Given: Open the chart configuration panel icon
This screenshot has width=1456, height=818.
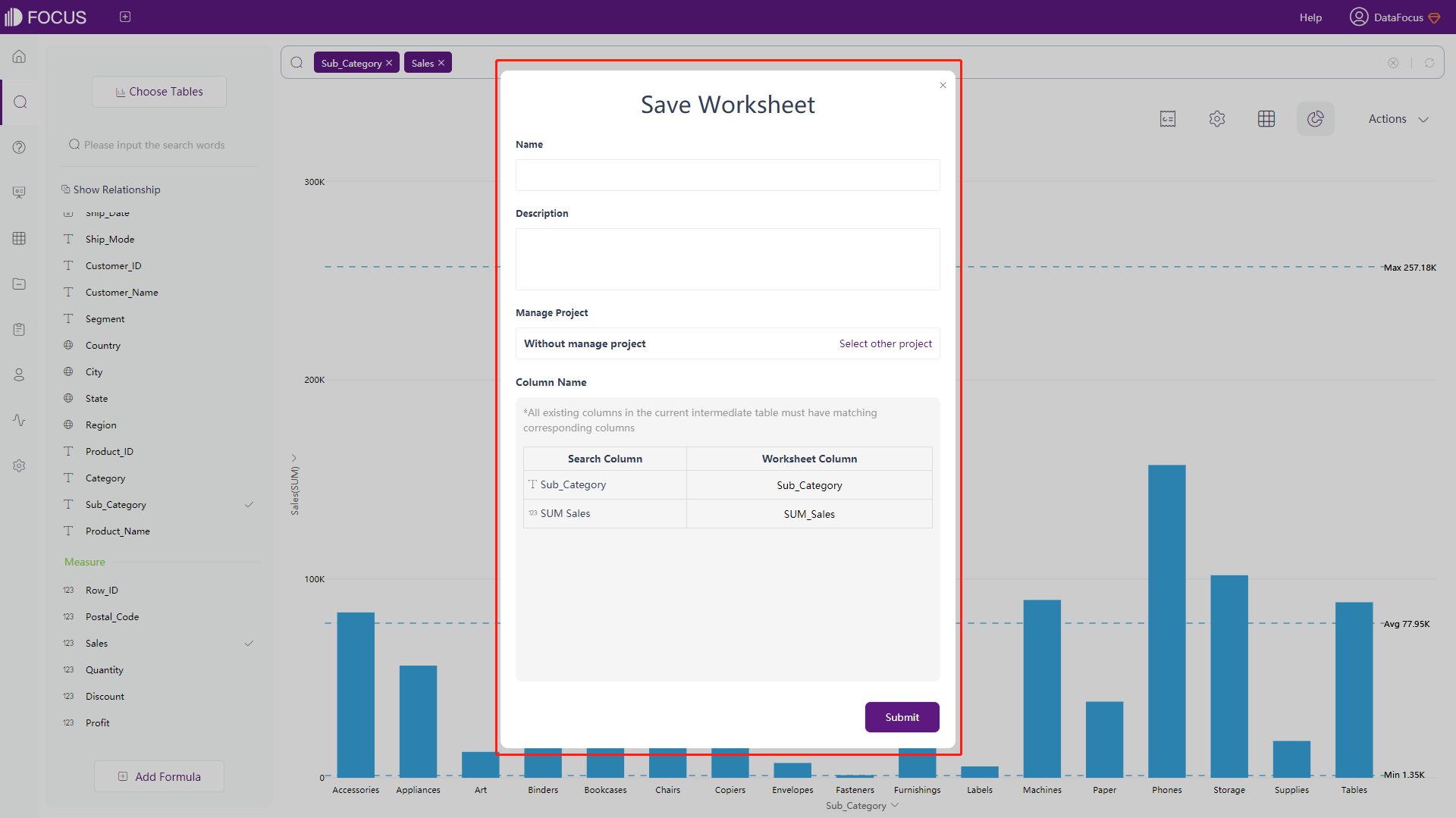Looking at the screenshot, I should tap(1168, 119).
